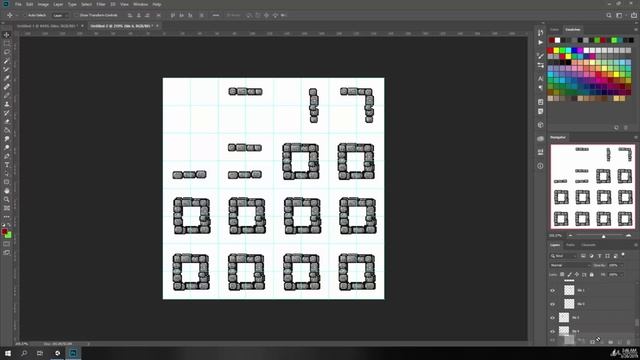Image resolution: width=640 pixels, height=360 pixels.
Task: Open the Edit Toolbar three-dots button
Action: (x=7, y=217)
